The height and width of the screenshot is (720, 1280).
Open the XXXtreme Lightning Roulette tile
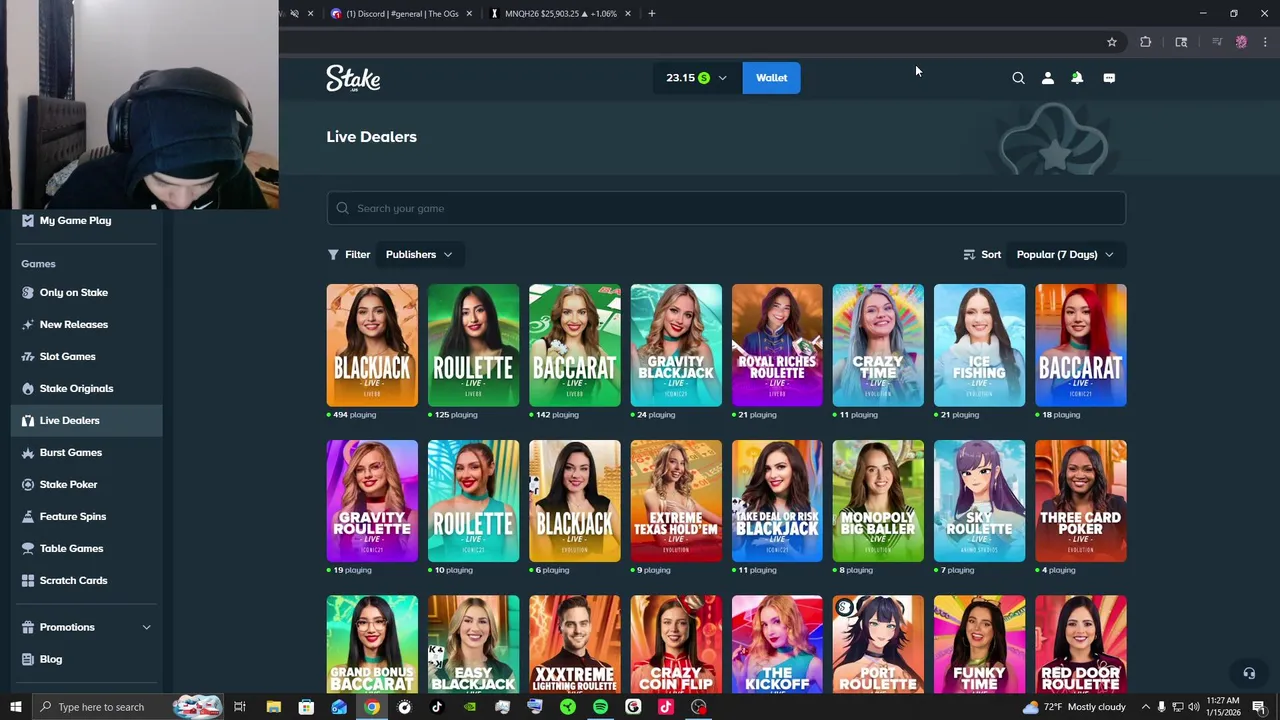[574, 644]
